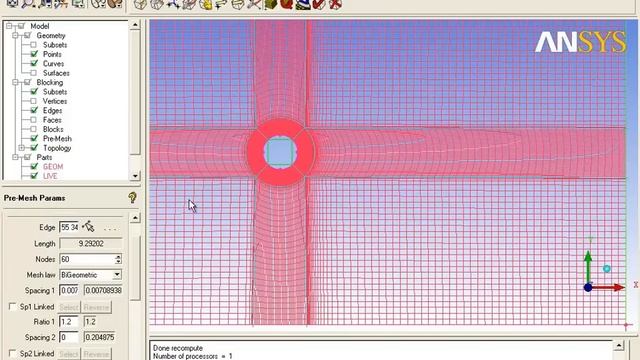Tick the Sp2 Linked checkbox
This screenshot has height=360, width=640.
(13, 353)
